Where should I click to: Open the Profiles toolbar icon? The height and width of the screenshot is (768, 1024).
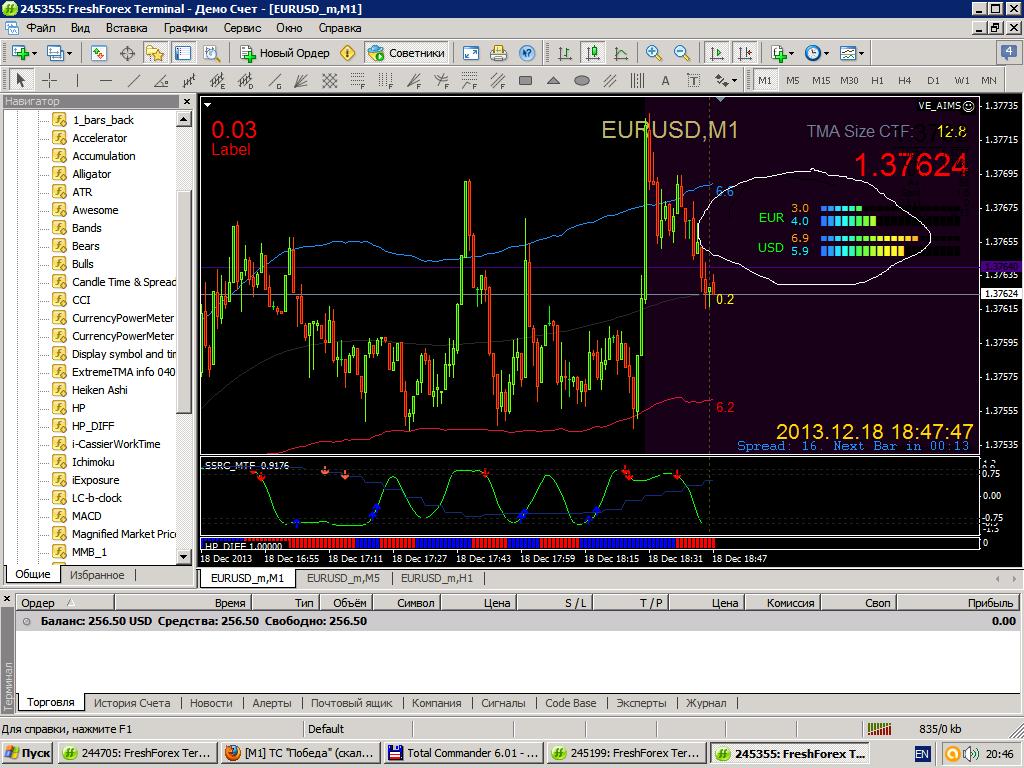click(x=54, y=53)
